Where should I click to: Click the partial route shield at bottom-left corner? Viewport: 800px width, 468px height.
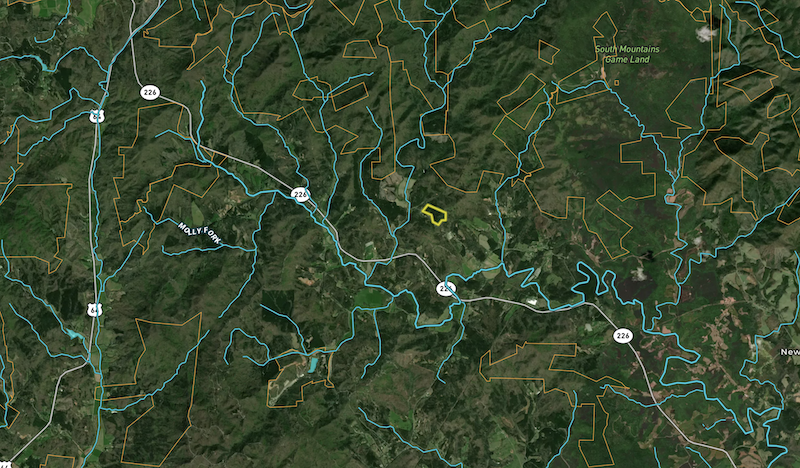coord(5,465)
